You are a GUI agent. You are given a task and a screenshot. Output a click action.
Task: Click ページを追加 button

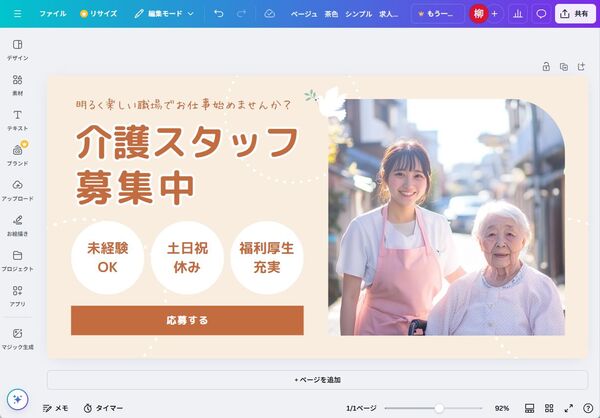(x=318, y=380)
